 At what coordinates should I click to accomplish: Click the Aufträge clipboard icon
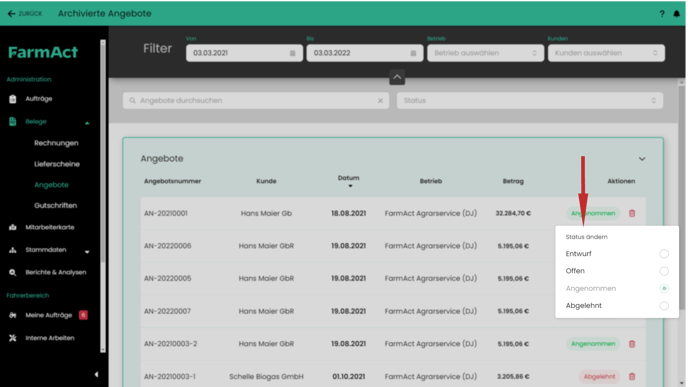tap(13, 99)
